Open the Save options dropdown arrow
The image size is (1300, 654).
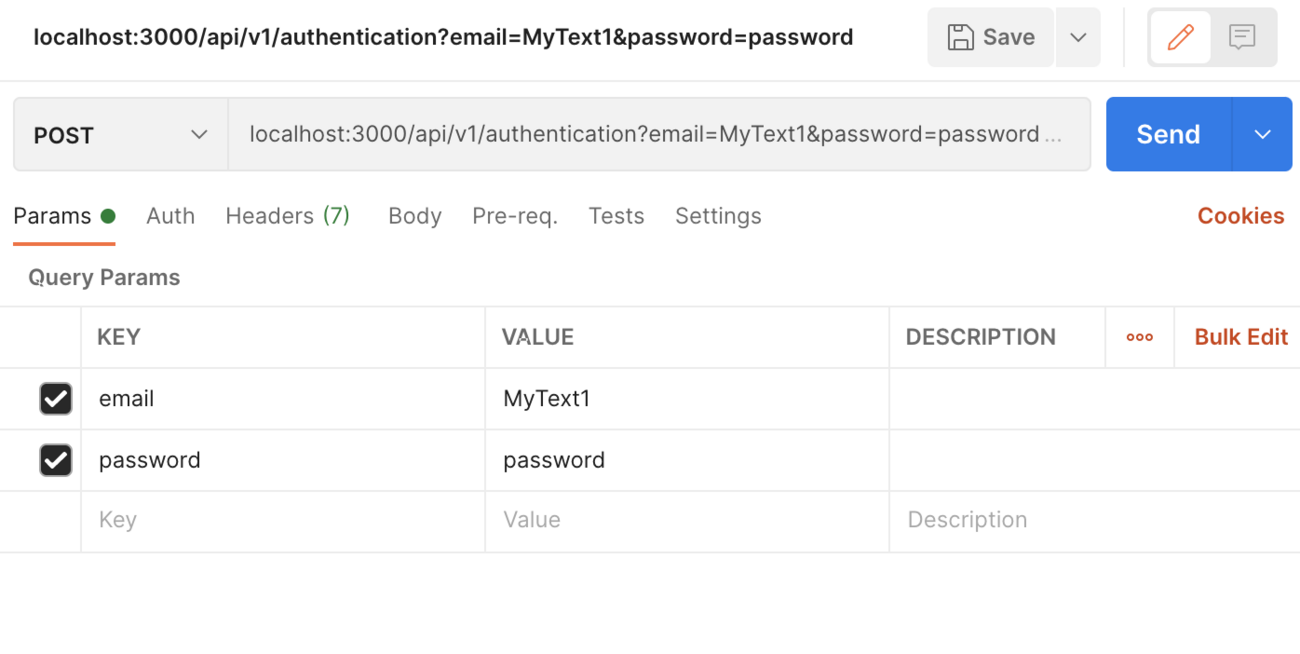click(1078, 38)
